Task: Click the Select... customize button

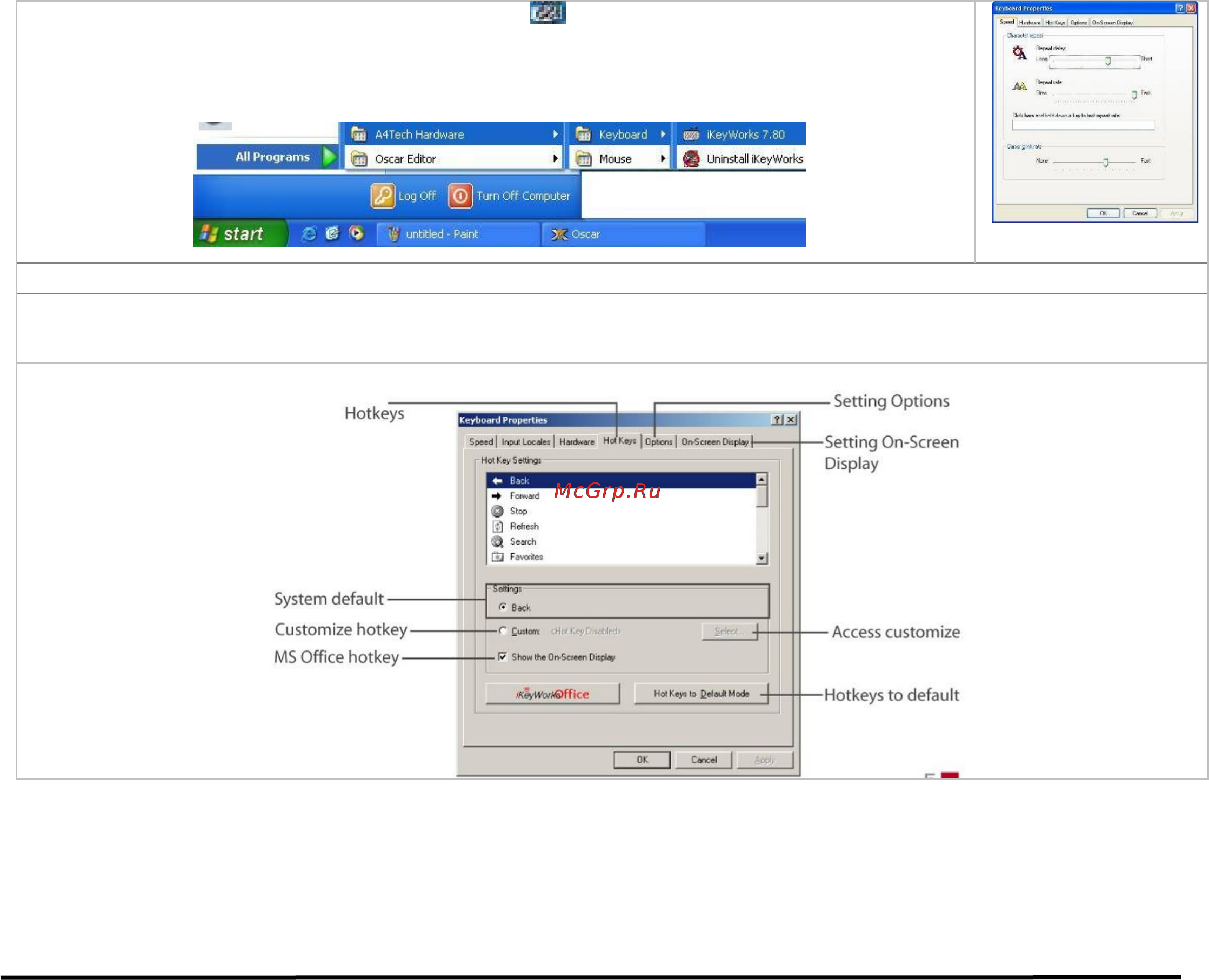Action: (x=729, y=630)
